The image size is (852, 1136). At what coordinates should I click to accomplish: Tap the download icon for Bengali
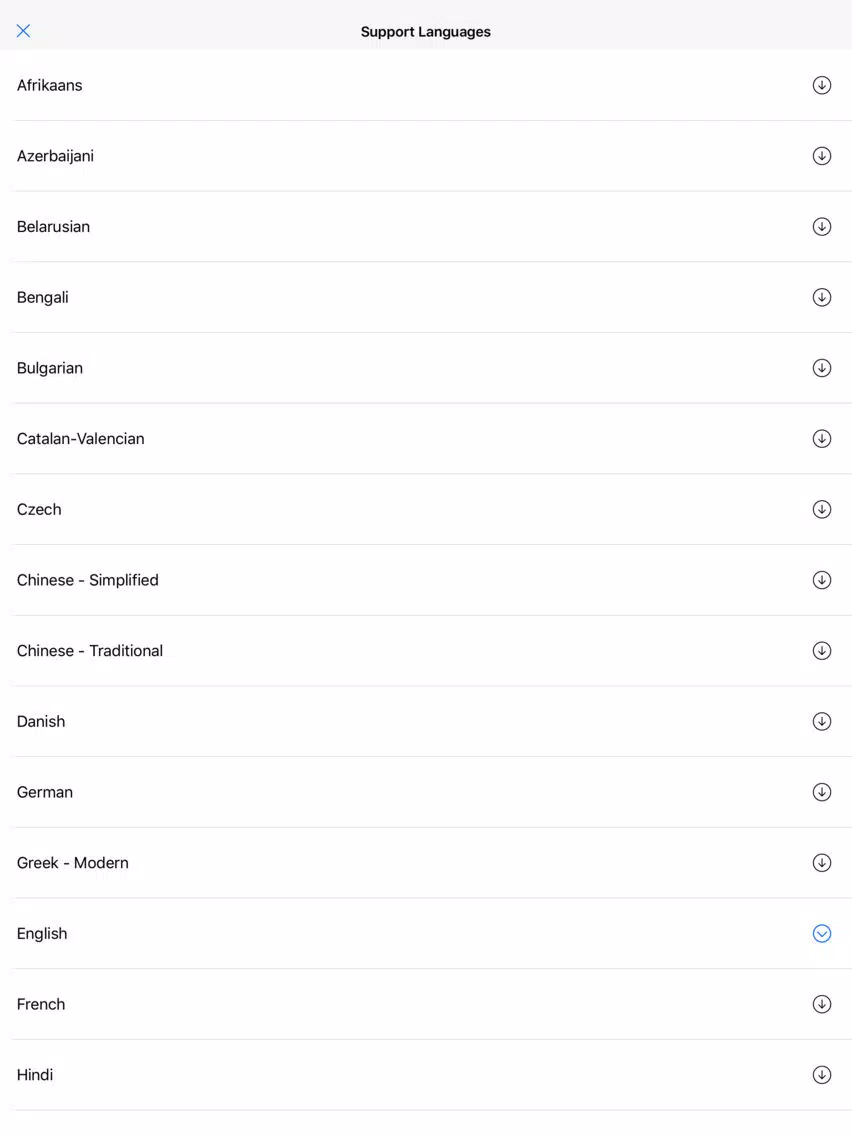(x=822, y=297)
